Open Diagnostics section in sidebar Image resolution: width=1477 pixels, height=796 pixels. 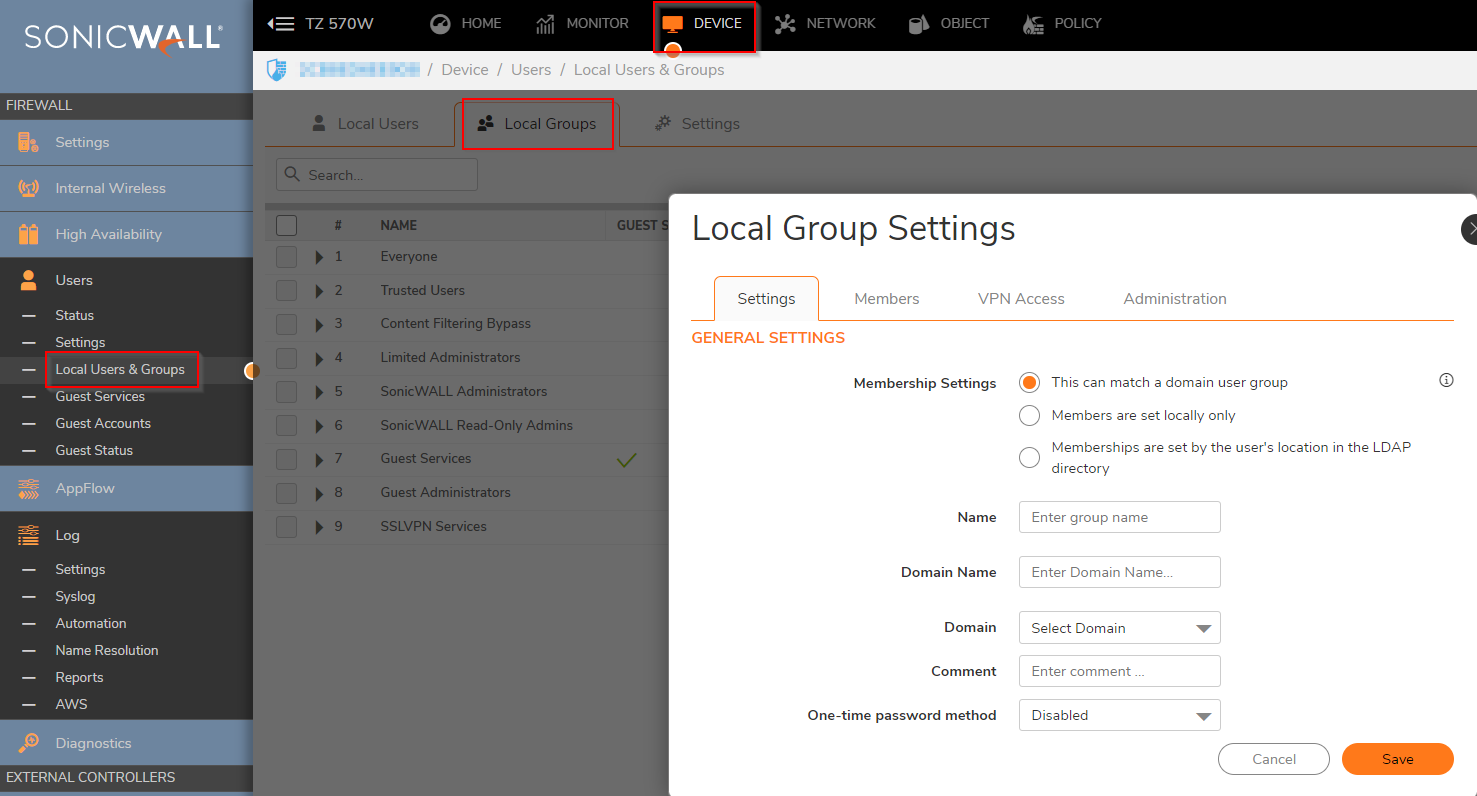pos(93,743)
